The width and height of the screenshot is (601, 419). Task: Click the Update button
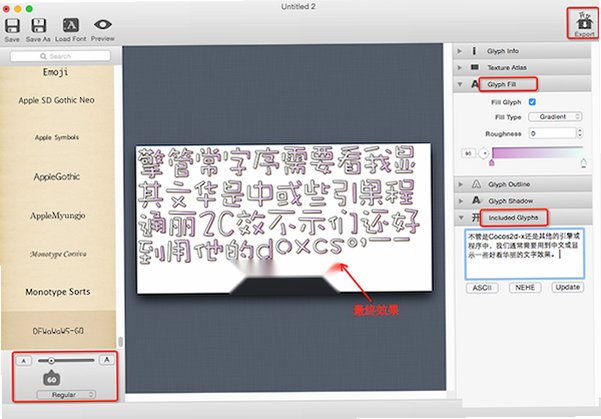pyautogui.click(x=568, y=287)
